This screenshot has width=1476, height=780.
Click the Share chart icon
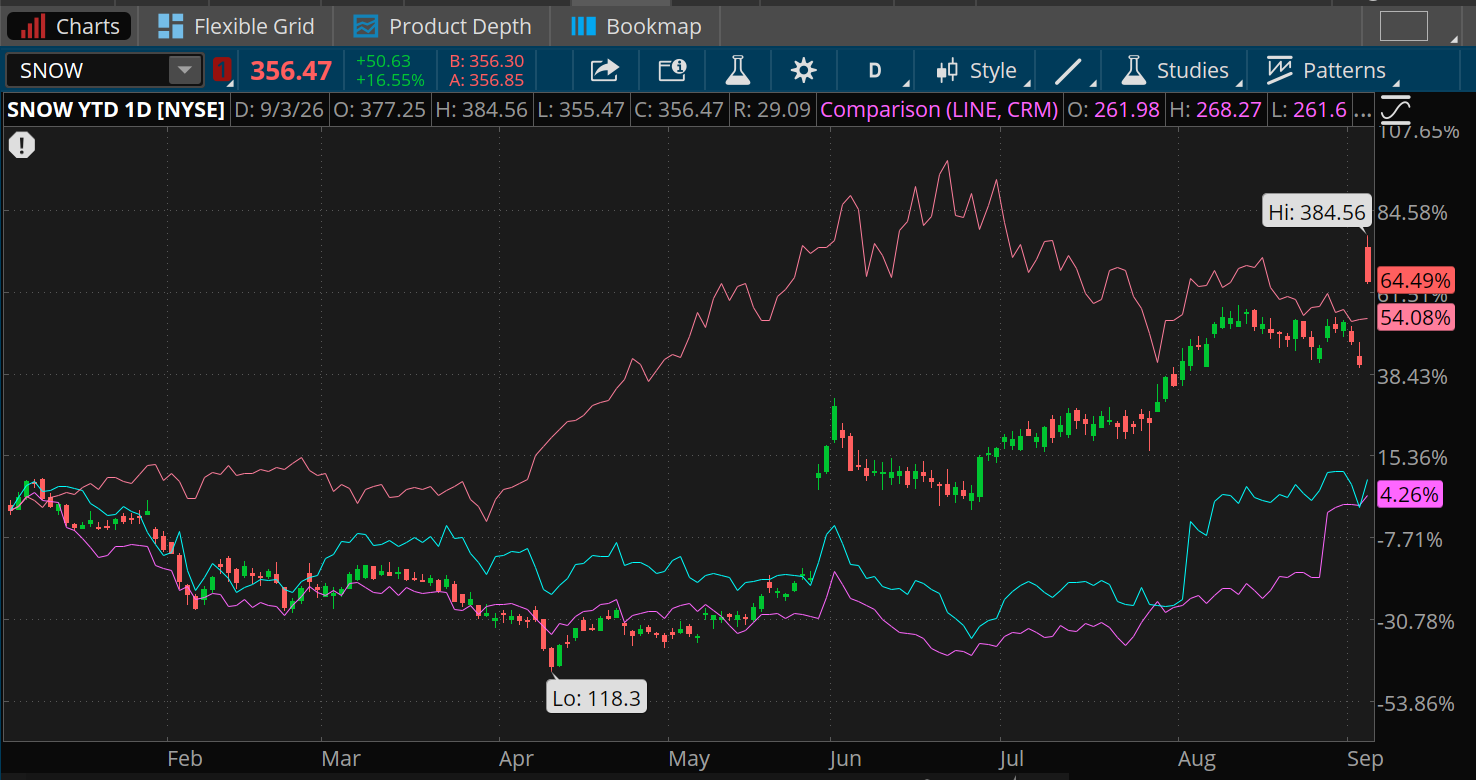pyautogui.click(x=605, y=70)
